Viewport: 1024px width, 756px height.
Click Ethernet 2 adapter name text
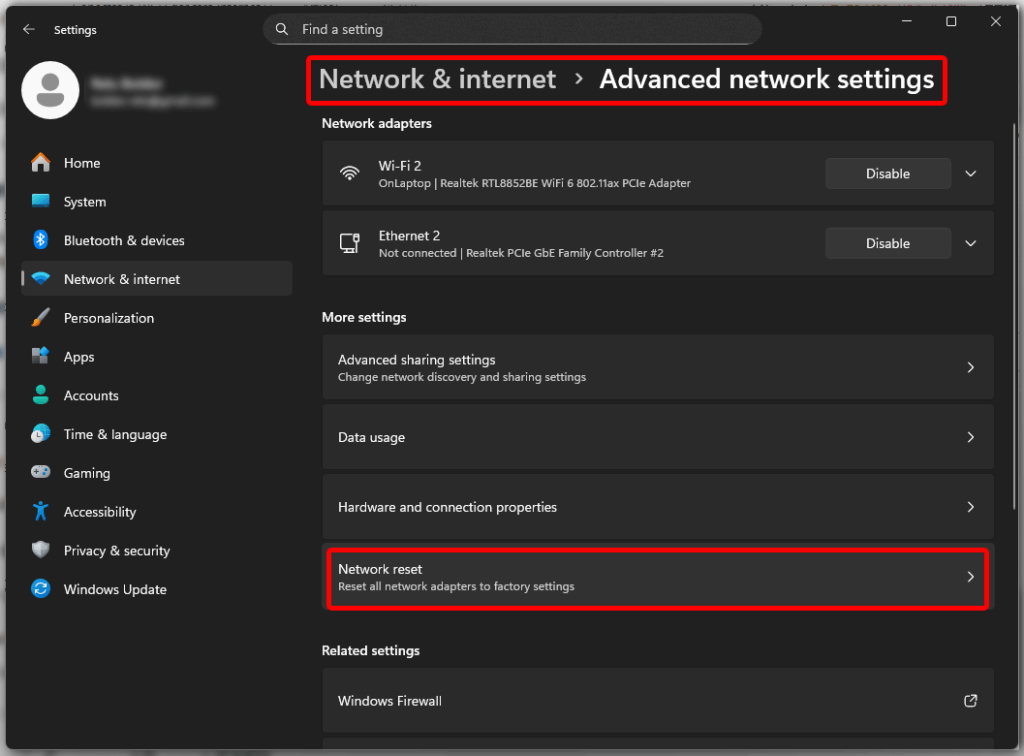[x=409, y=236]
